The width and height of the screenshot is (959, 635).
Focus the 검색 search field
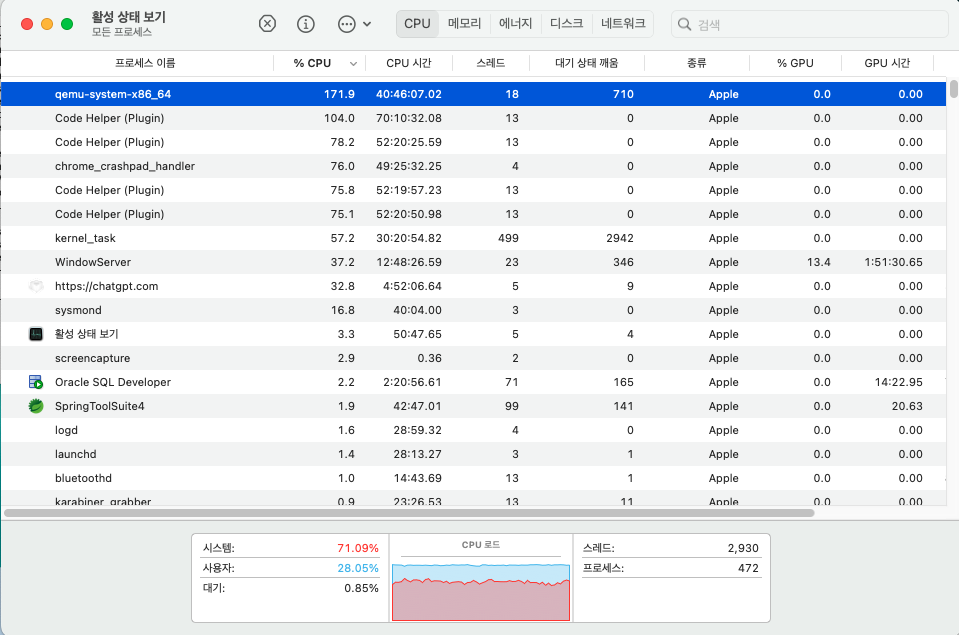click(x=809, y=24)
